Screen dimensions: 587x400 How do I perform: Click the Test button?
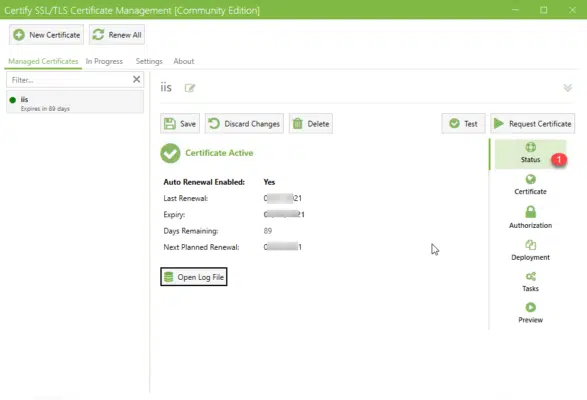pos(463,124)
